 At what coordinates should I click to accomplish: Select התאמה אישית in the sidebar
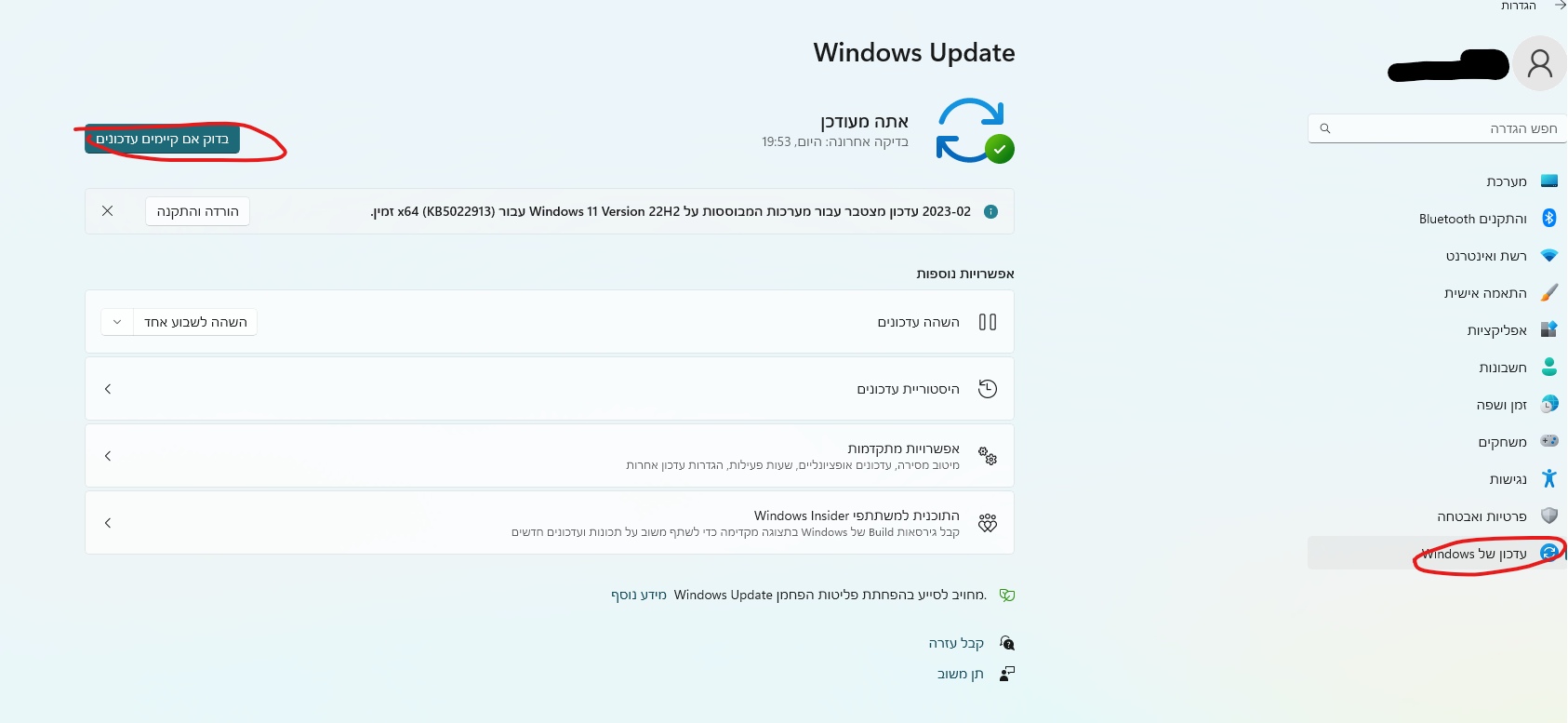click(x=1485, y=293)
